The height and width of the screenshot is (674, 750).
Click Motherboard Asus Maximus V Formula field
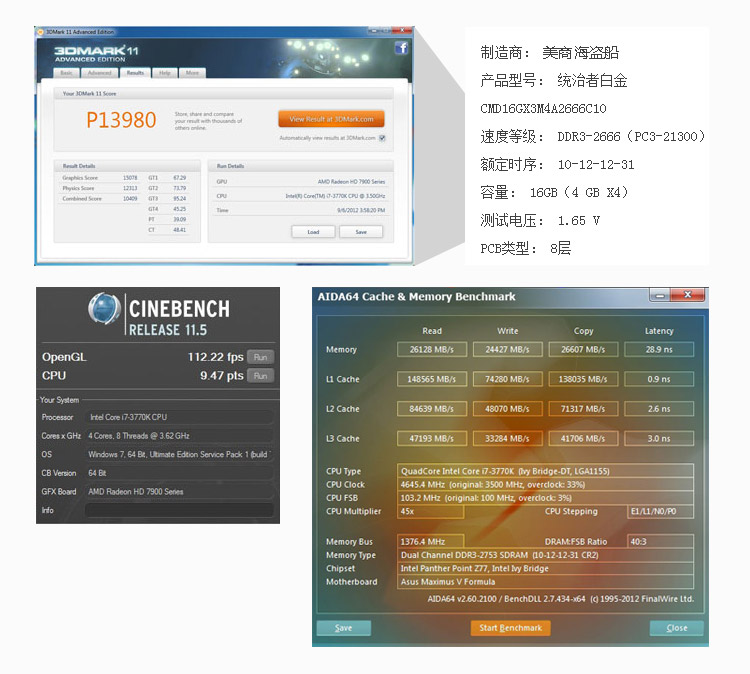(x=545, y=582)
